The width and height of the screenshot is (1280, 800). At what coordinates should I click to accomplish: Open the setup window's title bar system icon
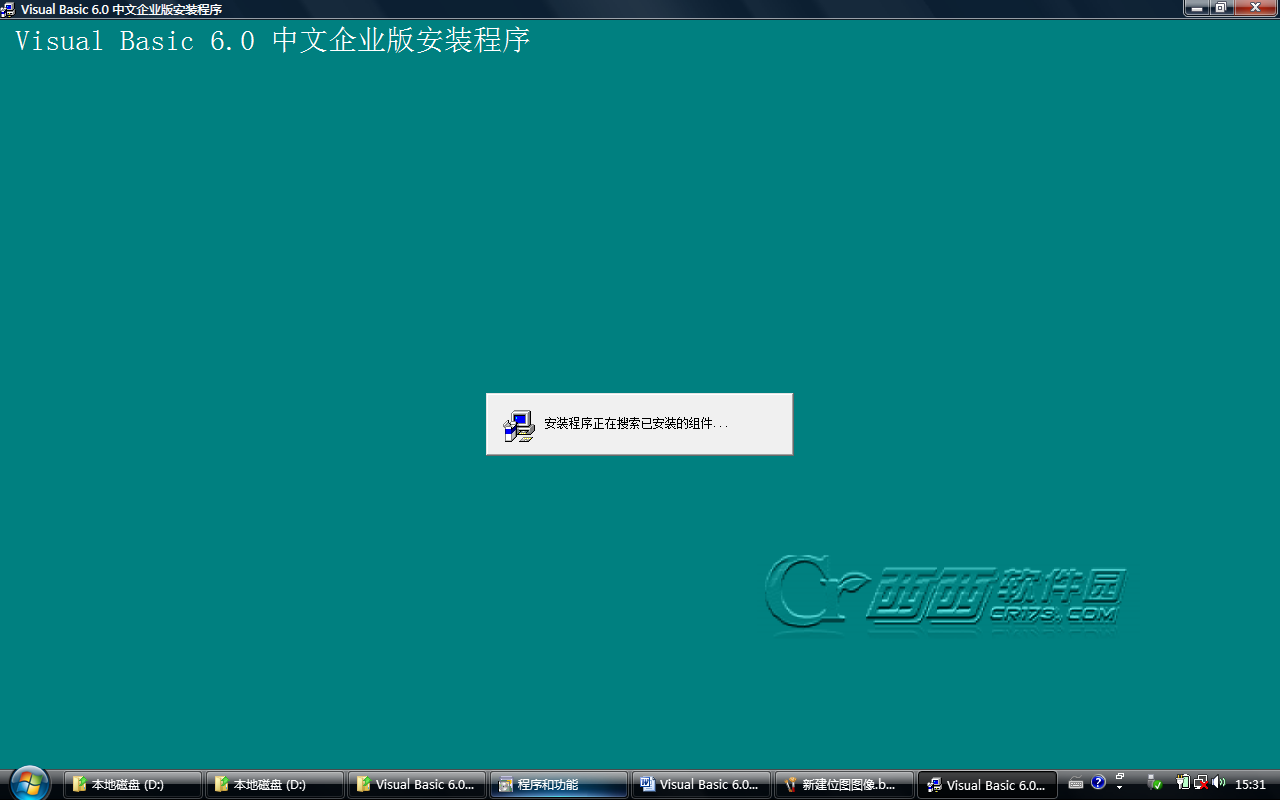[x=9, y=9]
